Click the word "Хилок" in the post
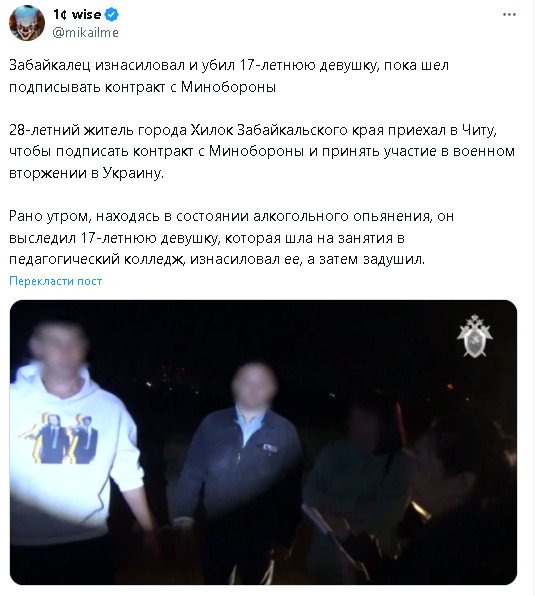 click(x=211, y=130)
